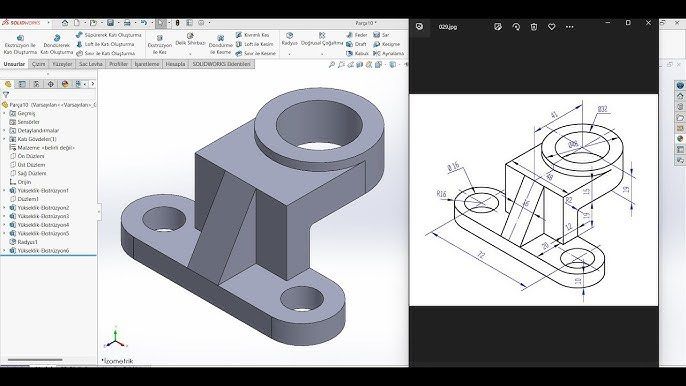
Task: Switch to the Çizim tab
Action: point(38,64)
